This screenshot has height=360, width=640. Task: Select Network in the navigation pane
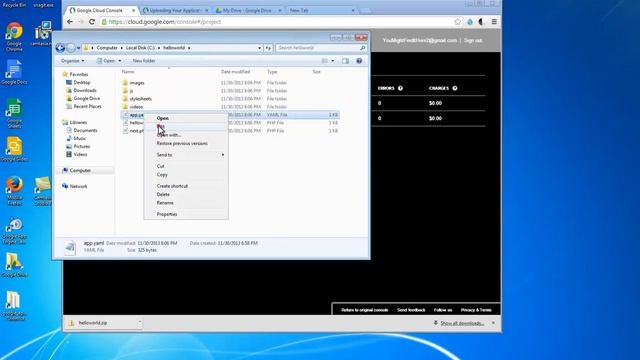pyautogui.click(x=78, y=187)
